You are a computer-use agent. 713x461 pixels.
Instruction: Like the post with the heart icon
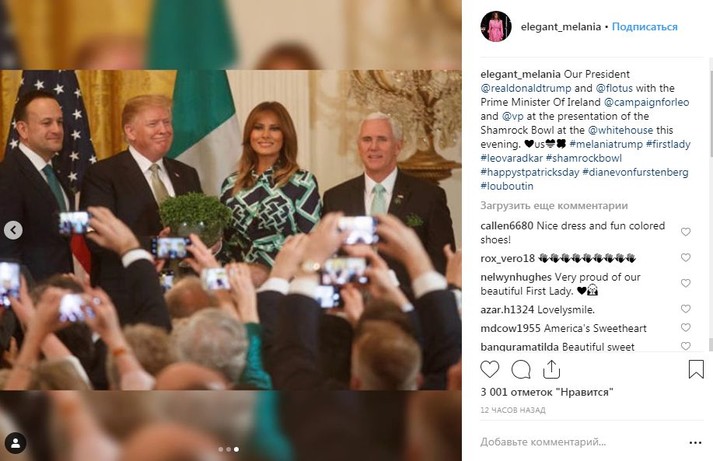point(490,369)
